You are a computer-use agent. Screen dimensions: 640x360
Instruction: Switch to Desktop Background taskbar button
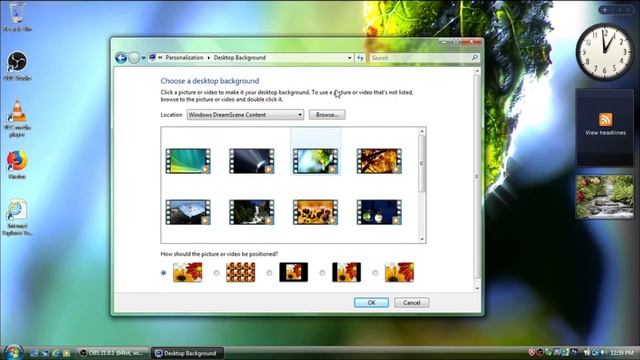click(x=187, y=353)
